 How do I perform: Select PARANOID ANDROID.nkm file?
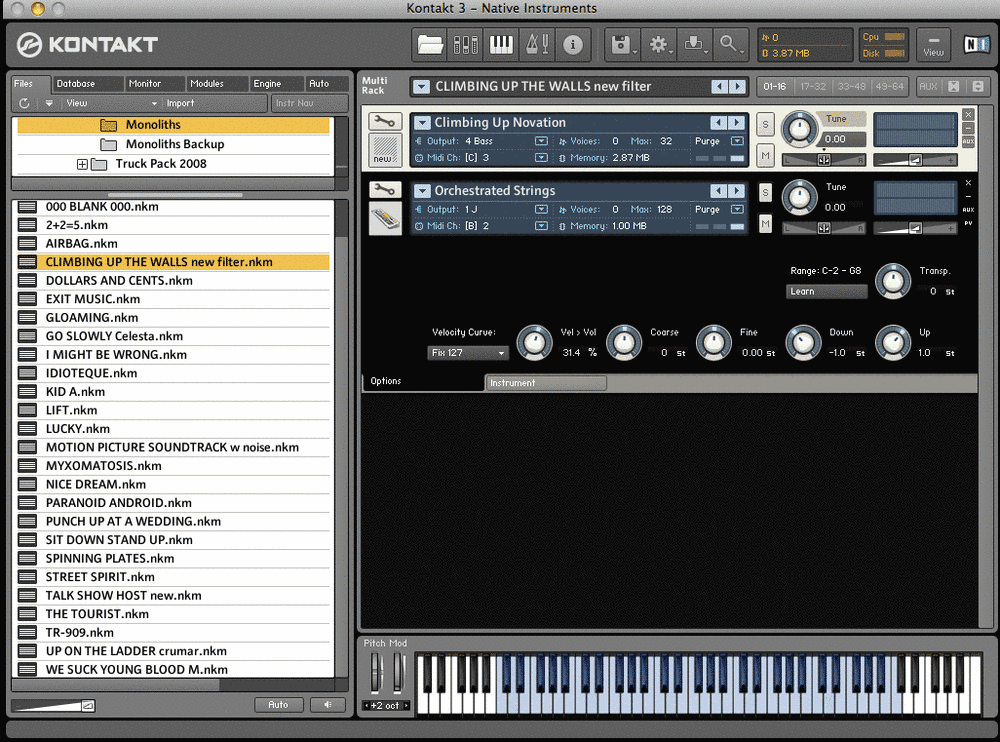(x=172, y=503)
